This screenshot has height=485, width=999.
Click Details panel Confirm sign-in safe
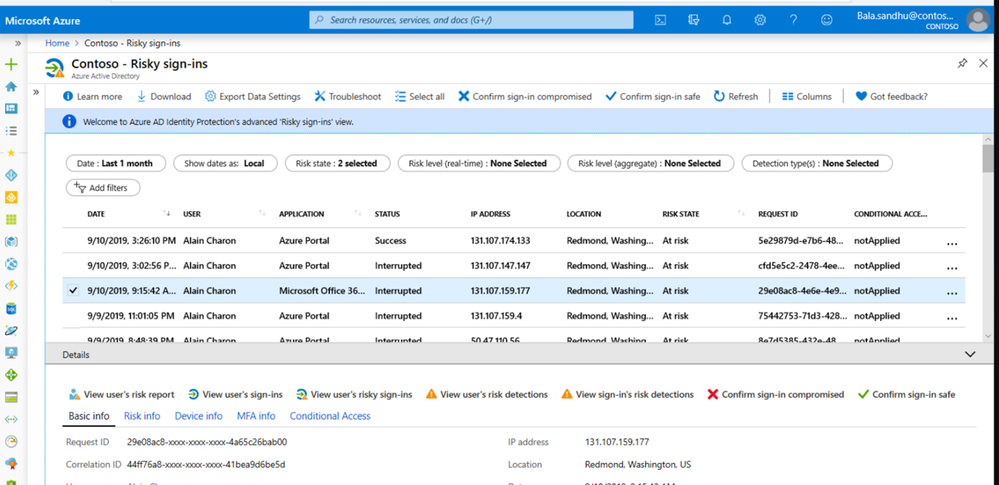[x=907, y=395]
